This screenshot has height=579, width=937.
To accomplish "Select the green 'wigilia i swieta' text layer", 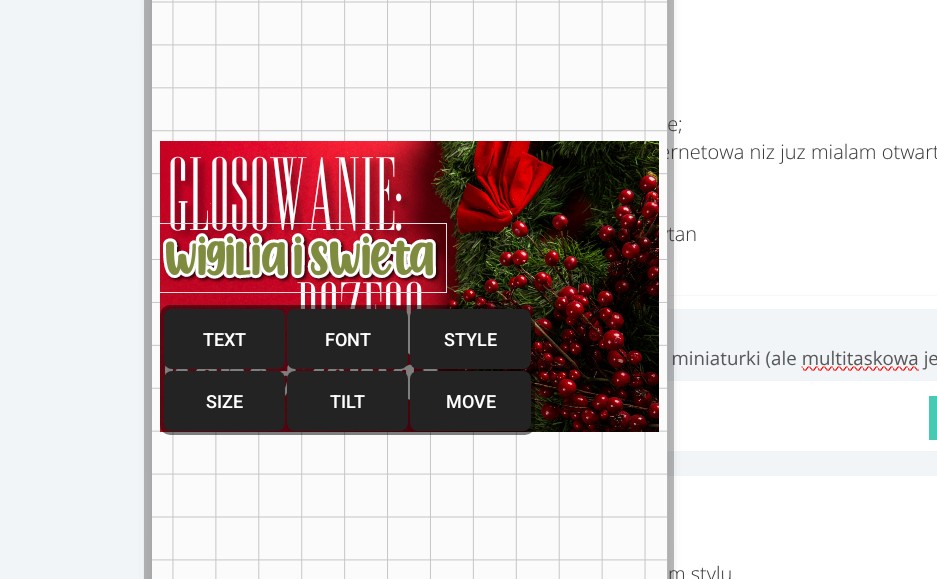I will (300, 258).
